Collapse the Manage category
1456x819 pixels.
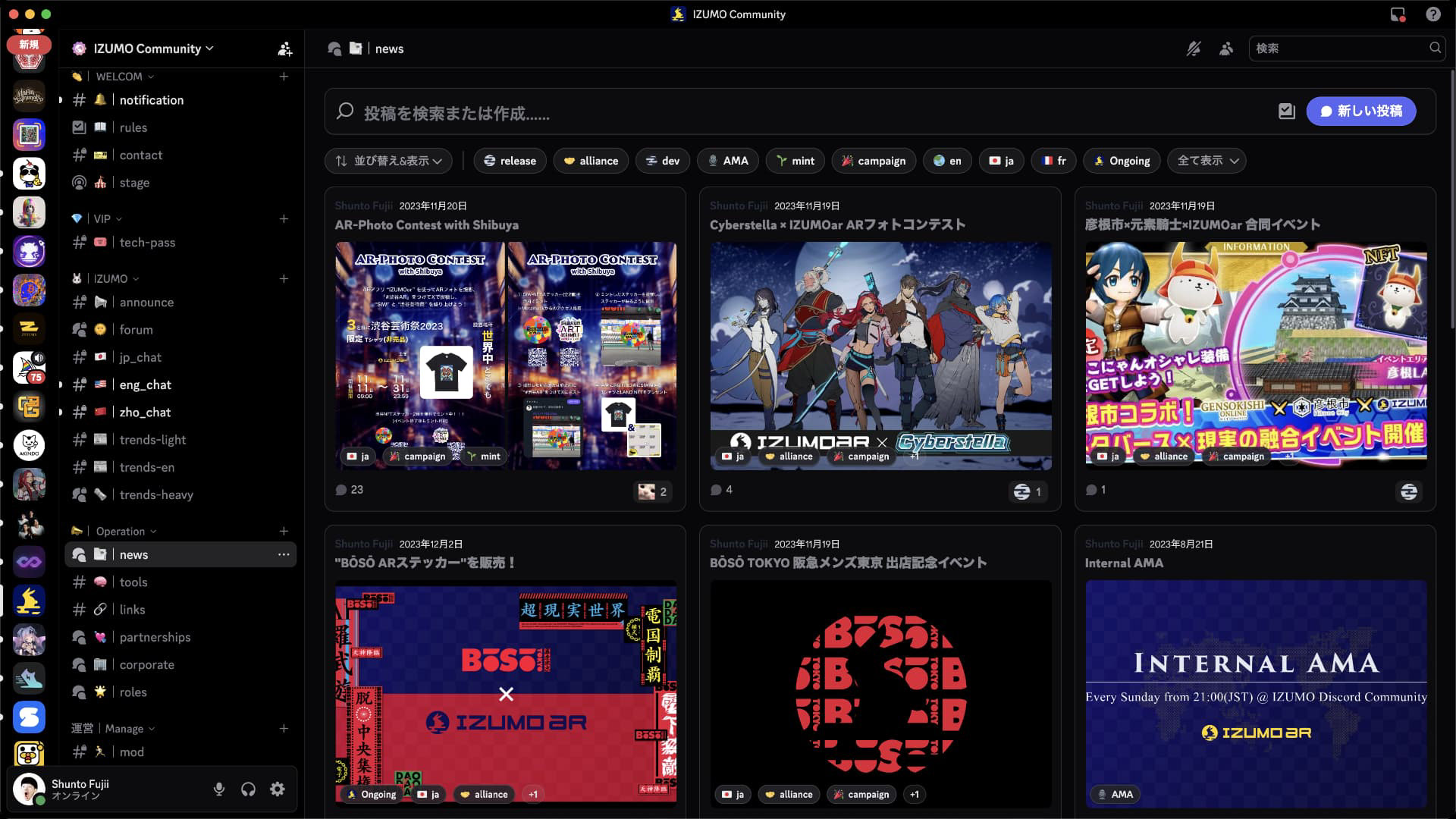pyautogui.click(x=114, y=728)
